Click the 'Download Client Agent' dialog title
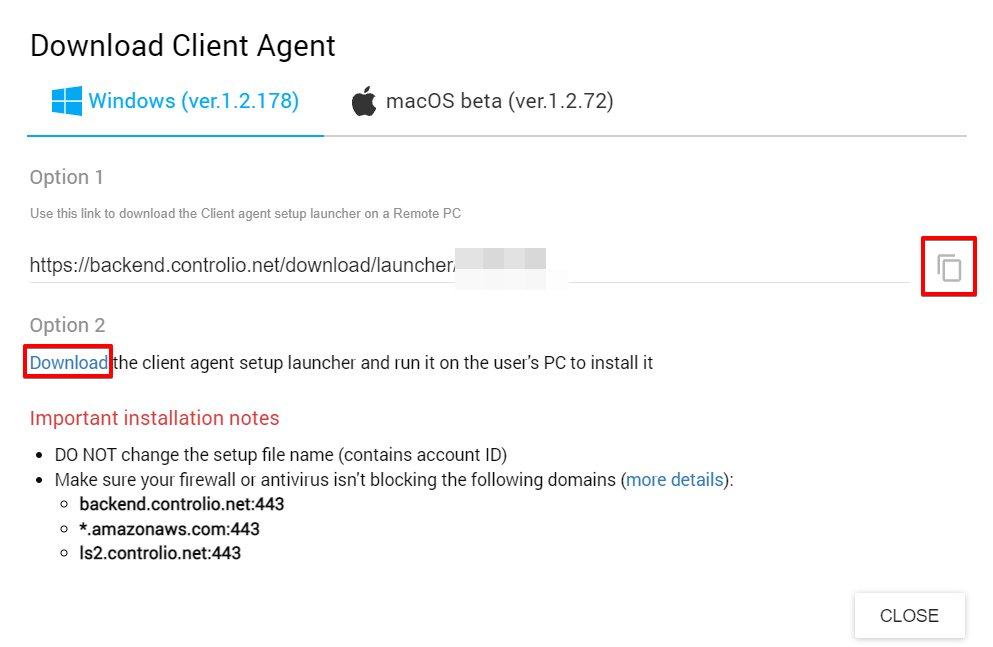Image resolution: width=993 pixels, height=647 pixels. pos(183,45)
